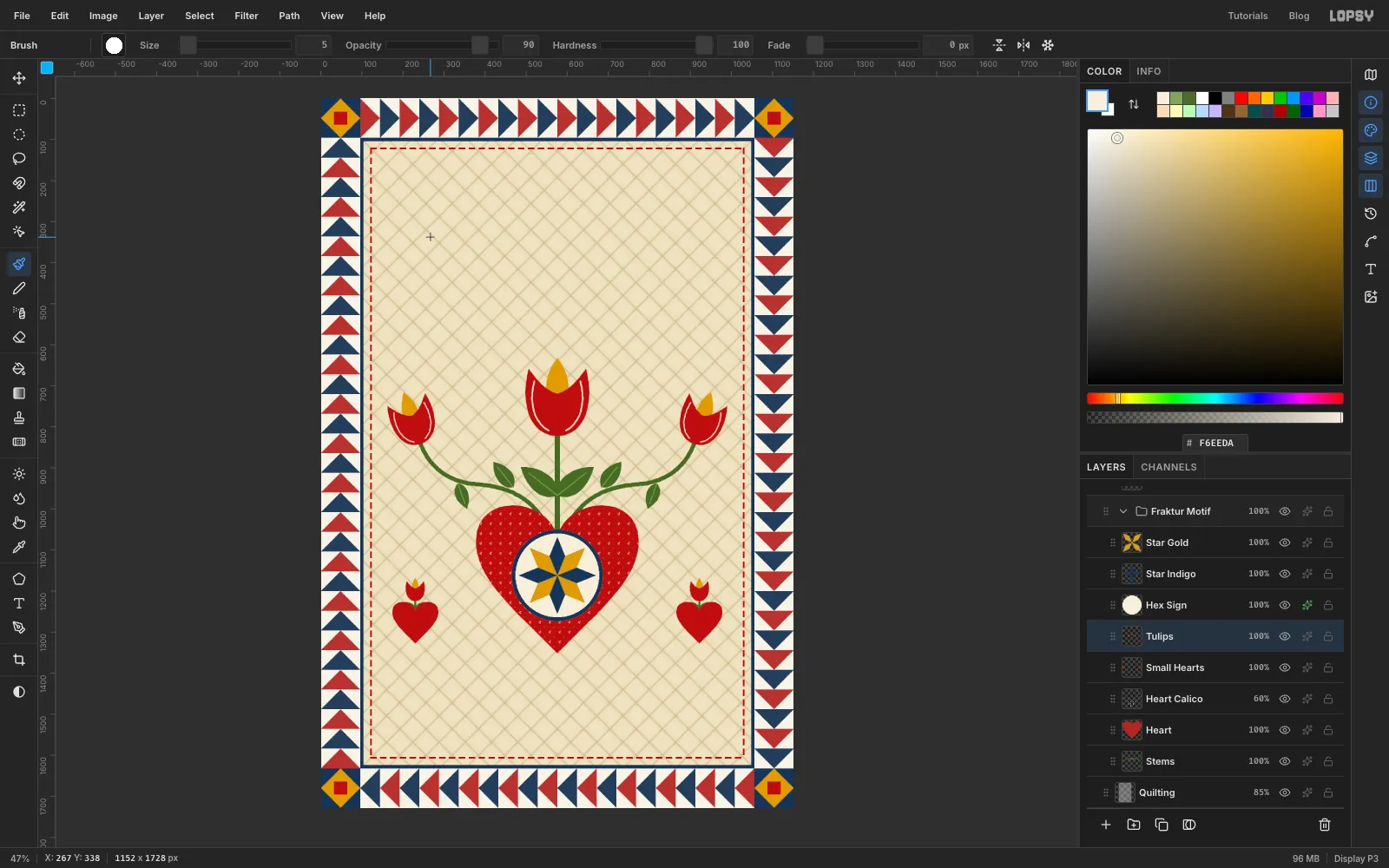The width and height of the screenshot is (1389, 868).
Task: Hide the Small Hearts layer
Action: pos(1285,667)
